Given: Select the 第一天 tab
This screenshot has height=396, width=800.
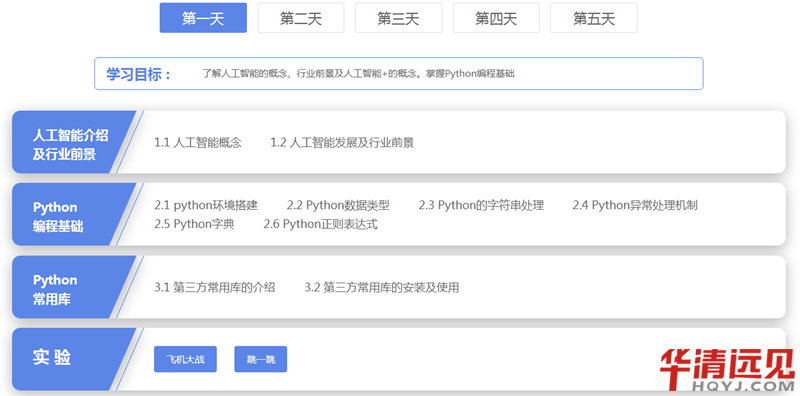Looking at the screenshot, I should pos(203,18).
